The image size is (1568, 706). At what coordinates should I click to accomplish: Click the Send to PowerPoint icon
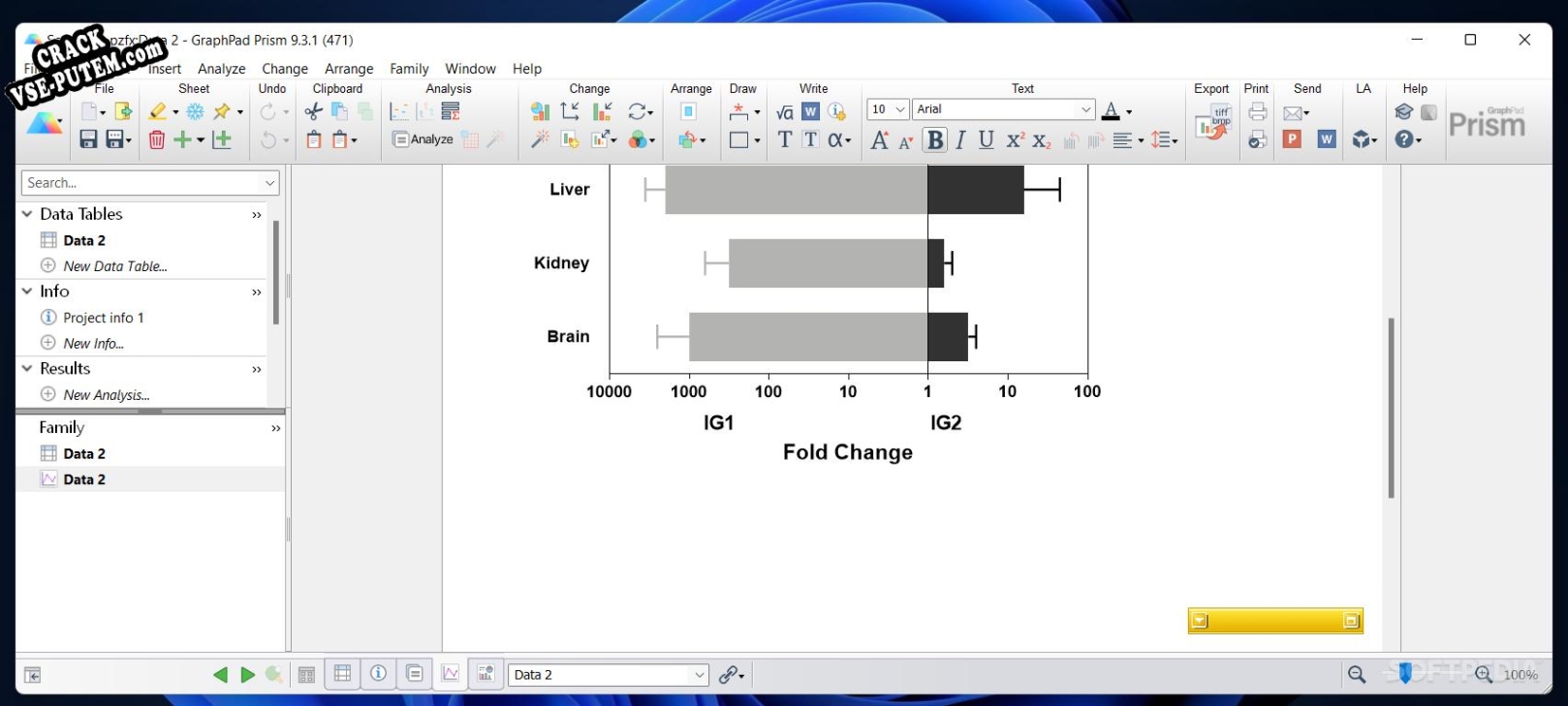point(1292,139)
